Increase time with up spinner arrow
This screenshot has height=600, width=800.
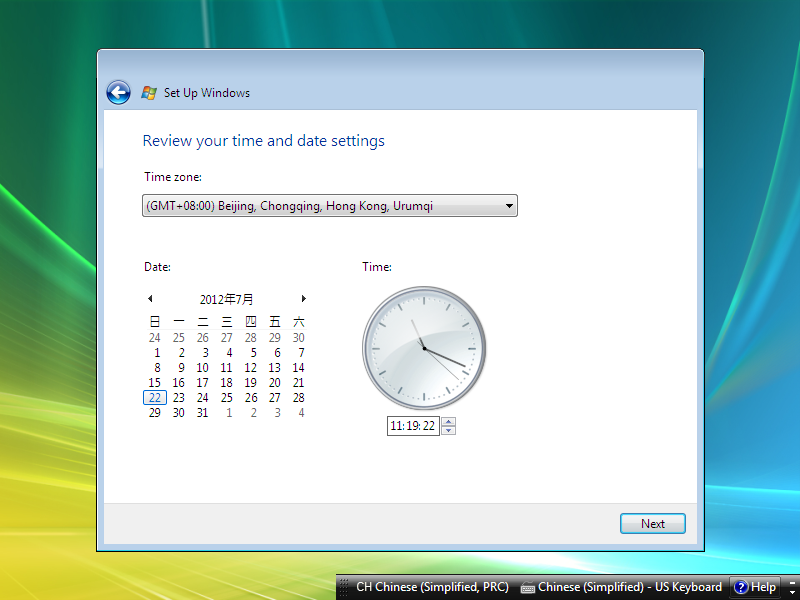[x=448, y=421]
